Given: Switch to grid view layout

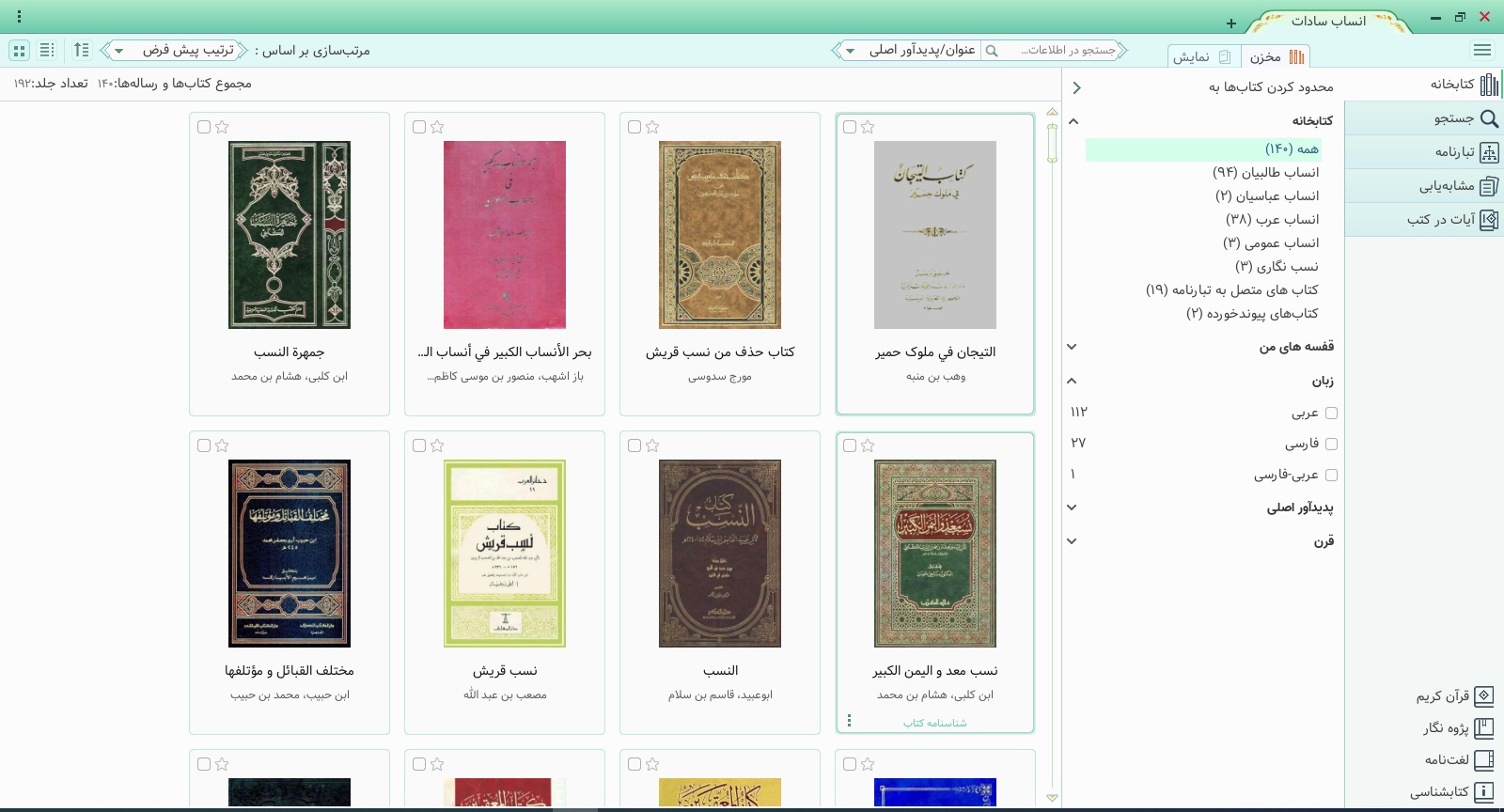Looking at the screenshot, I should pyautogui.click(x=20, y=50).
